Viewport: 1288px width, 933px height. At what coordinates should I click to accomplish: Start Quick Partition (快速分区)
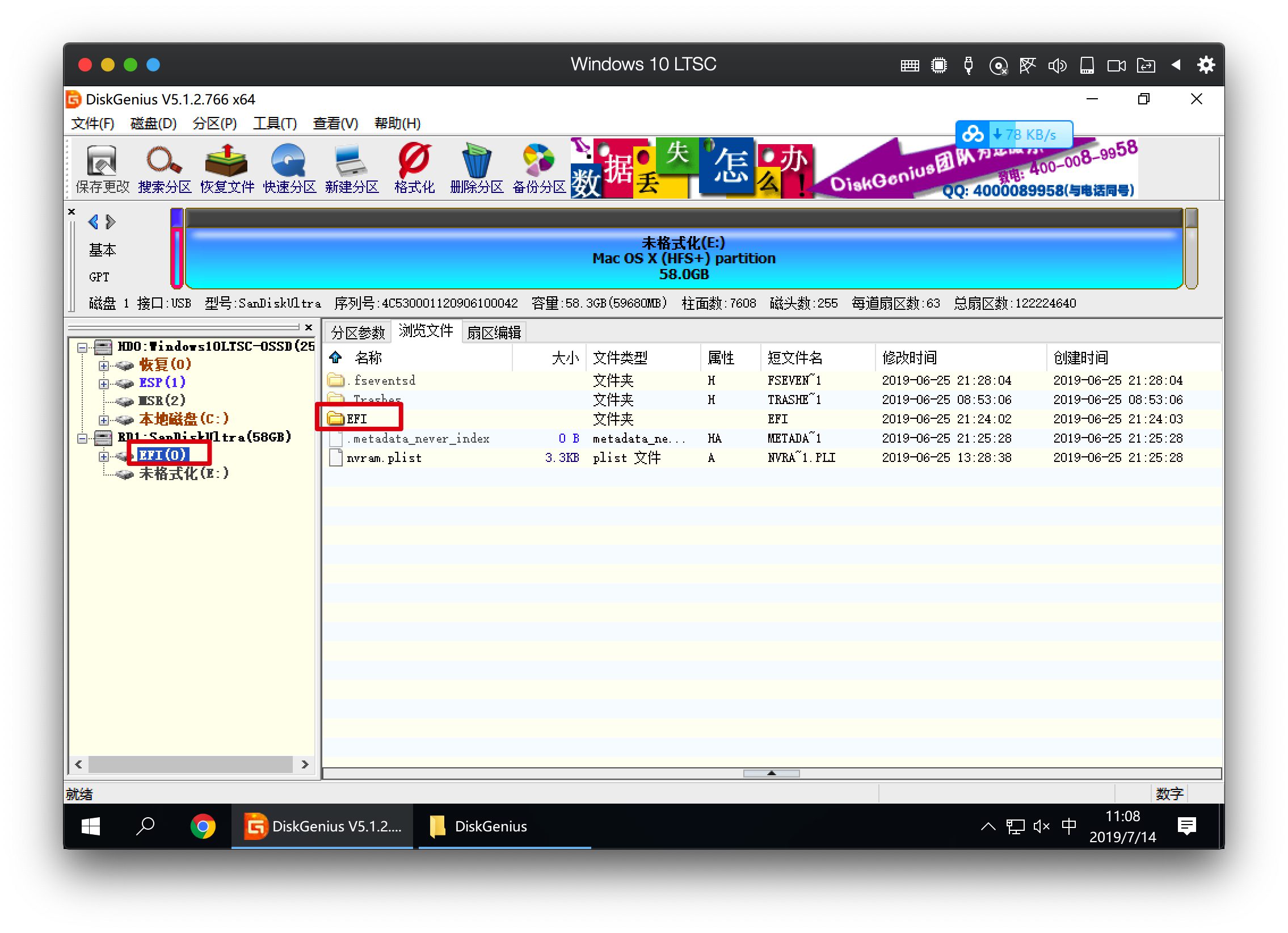[289, 169]
